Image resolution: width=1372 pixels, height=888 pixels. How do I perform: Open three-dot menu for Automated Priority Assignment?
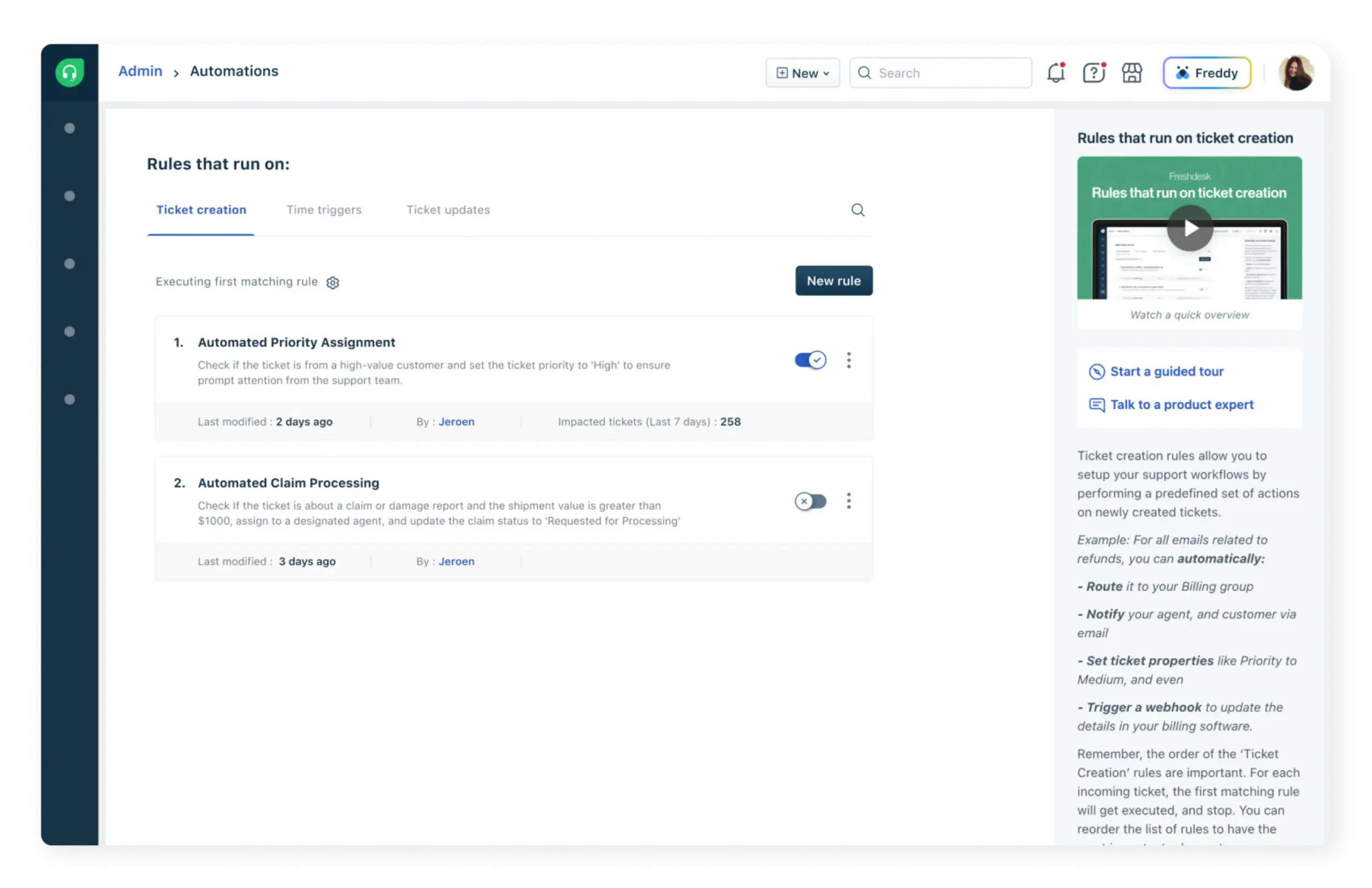click(x=848, y=360)
